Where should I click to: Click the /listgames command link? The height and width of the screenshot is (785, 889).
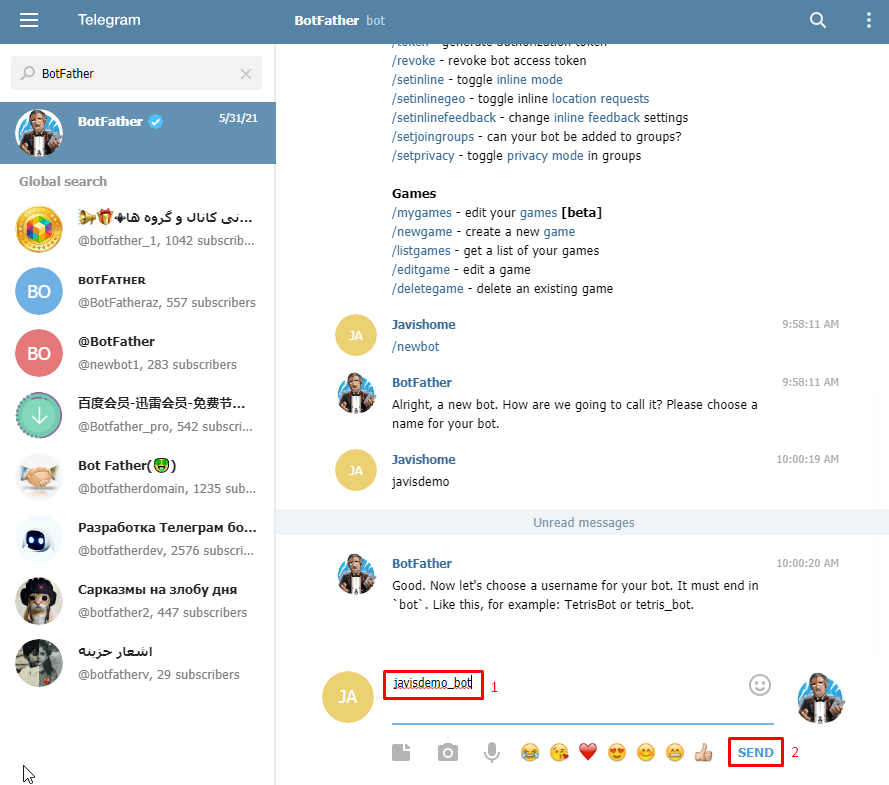(421, 251)
